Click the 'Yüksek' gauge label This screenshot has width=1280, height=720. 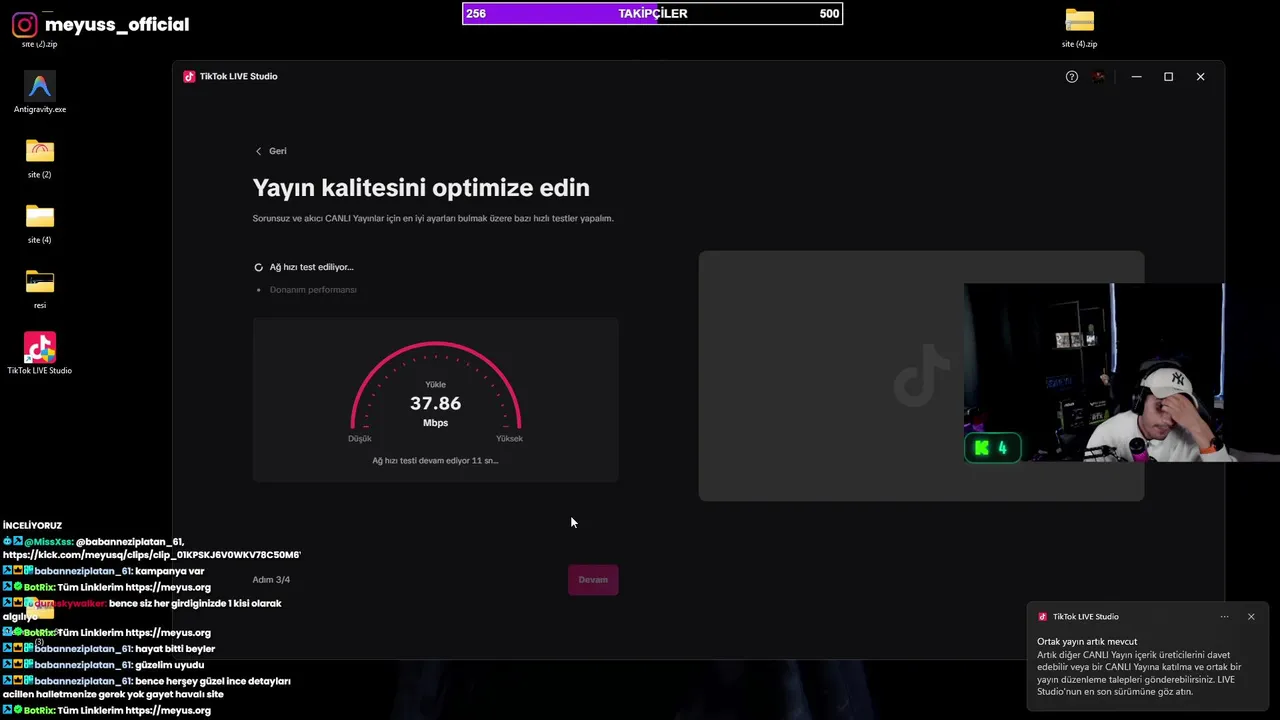pos(509,439)
